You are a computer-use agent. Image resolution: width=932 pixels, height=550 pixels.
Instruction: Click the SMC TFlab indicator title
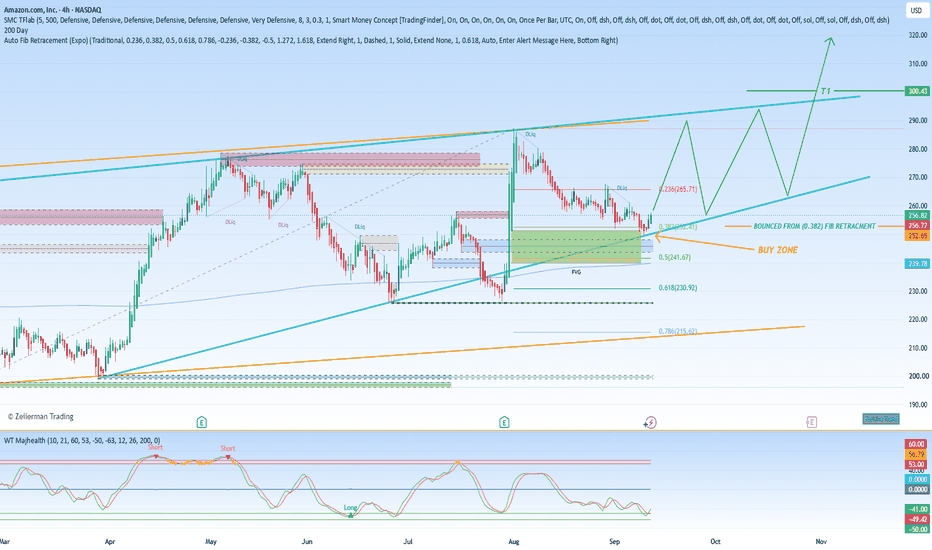pos(19,20)
